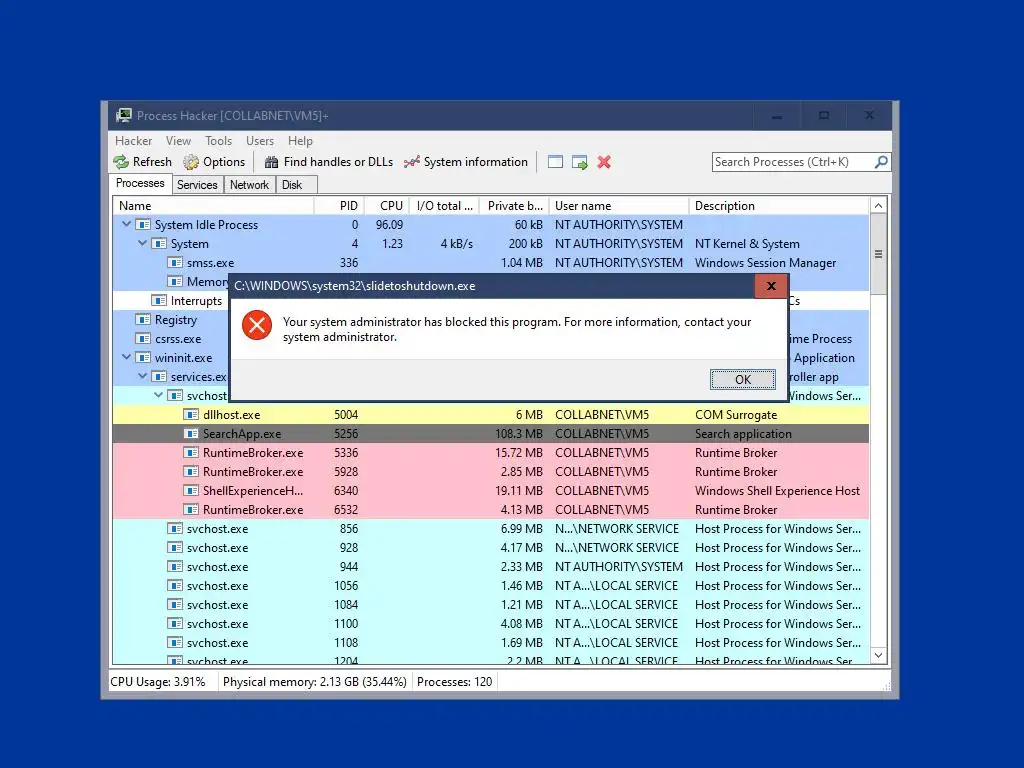The height and width of the screenshot is (768, 1024).
Task: Click icon of svchost.exe PID 1100
Action: (x=174, y=623)
